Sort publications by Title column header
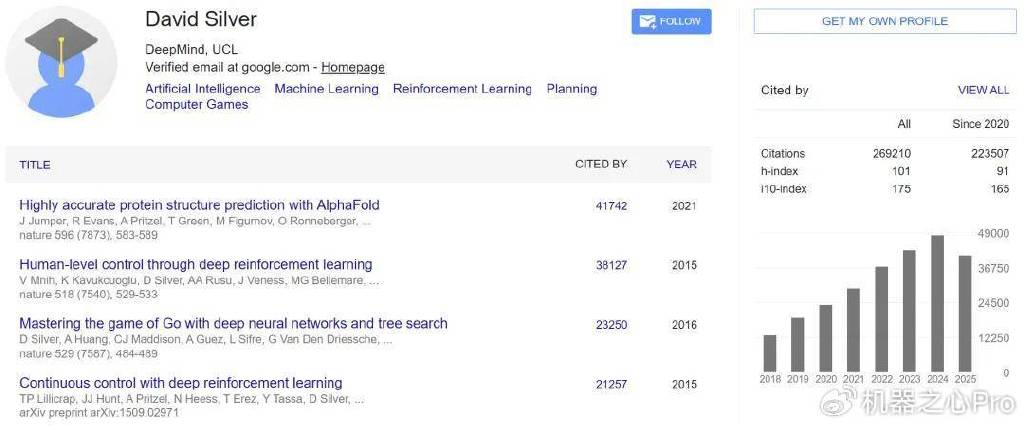 [x=34, y=165]
